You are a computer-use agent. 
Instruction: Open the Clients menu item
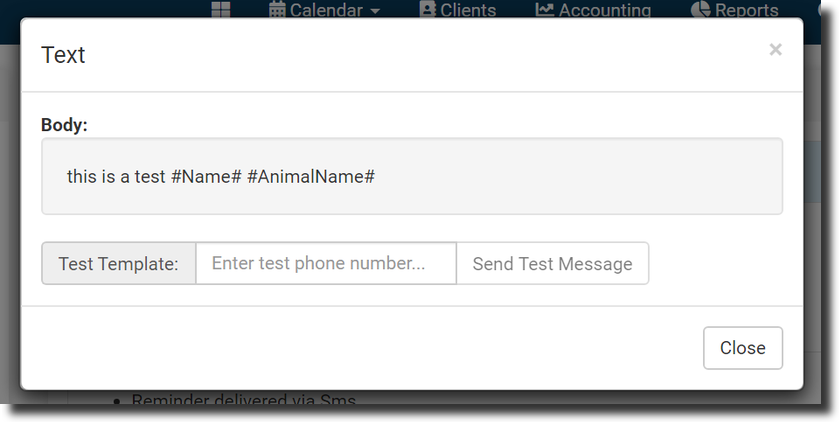(468, 10)
